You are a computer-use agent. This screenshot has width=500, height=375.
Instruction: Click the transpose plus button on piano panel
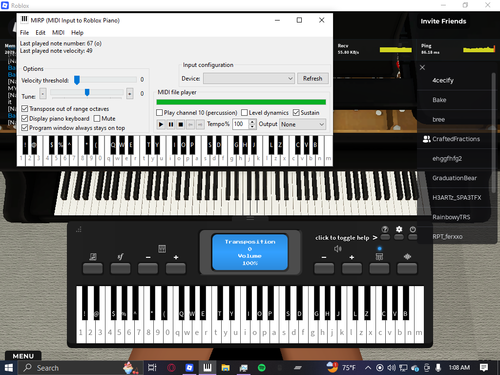pos(176,268)
